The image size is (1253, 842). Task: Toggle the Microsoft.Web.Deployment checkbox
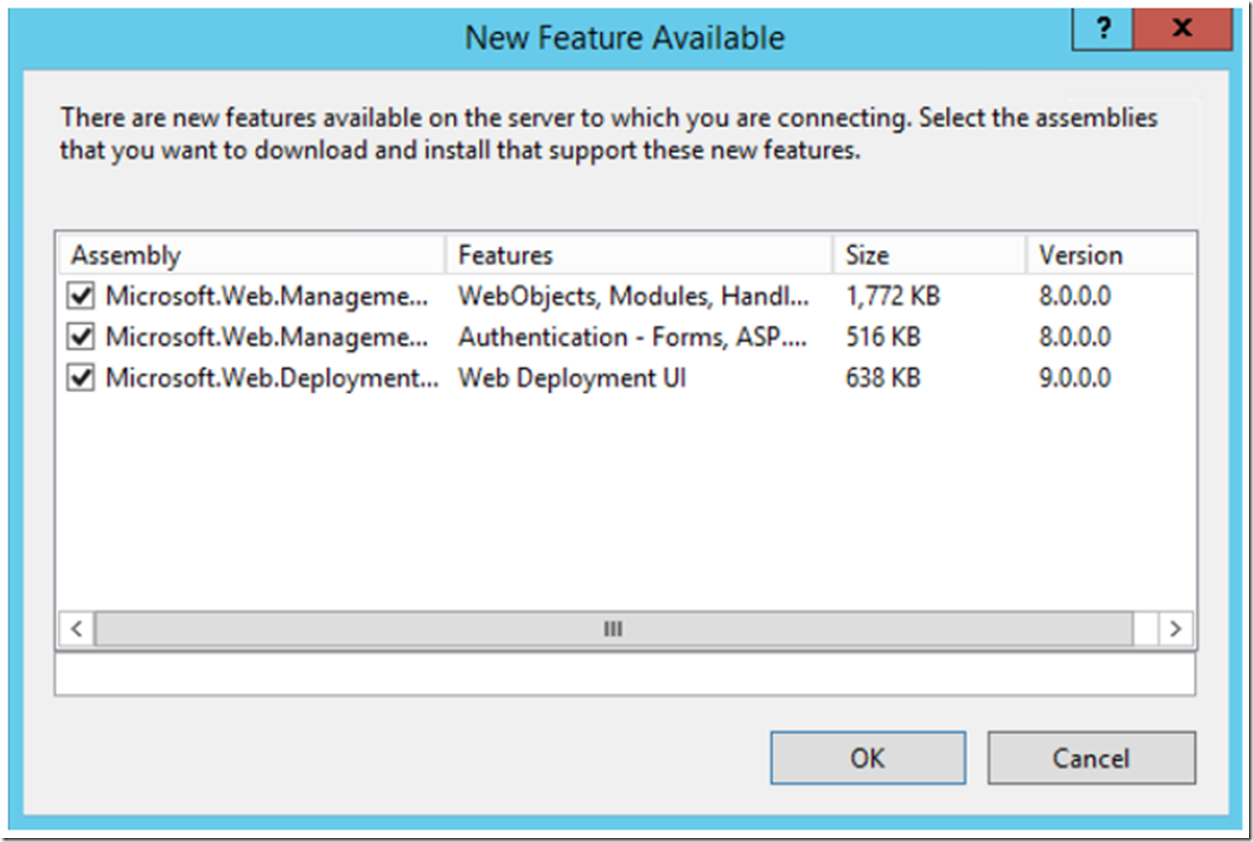(x=81, y=378)
